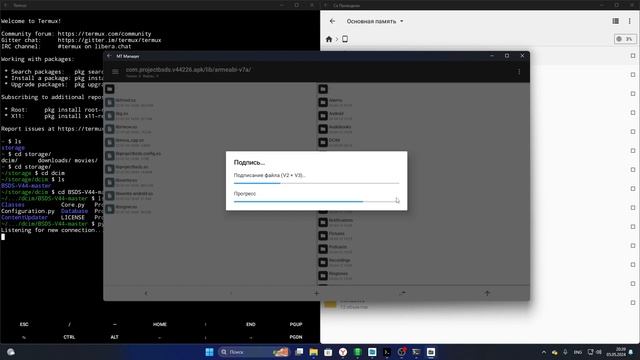
Task: Click MT Manager bottom bar forward arrow
Action: pos(231,293)
